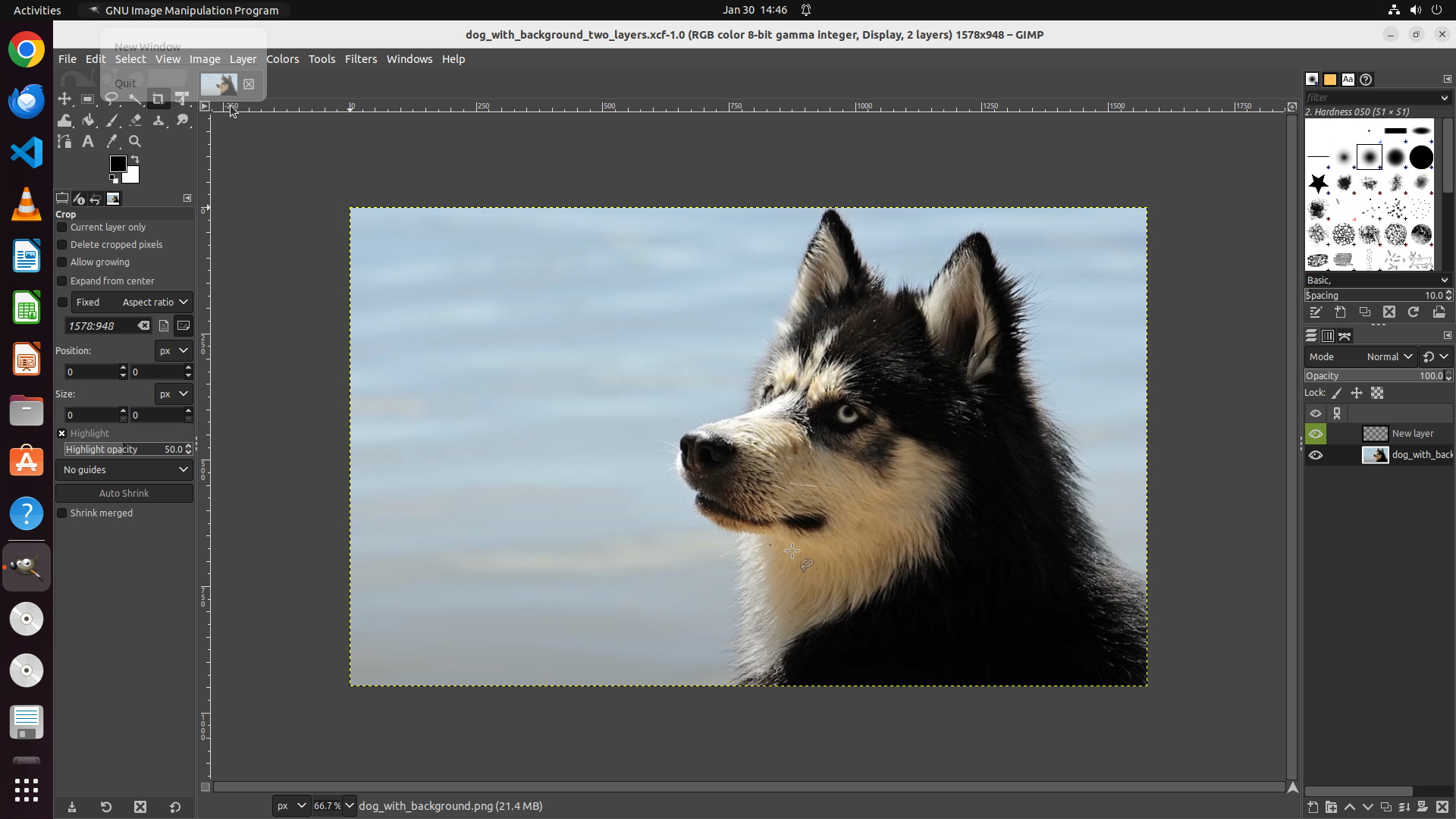Select the Smudge tool

tap(183, 120)
